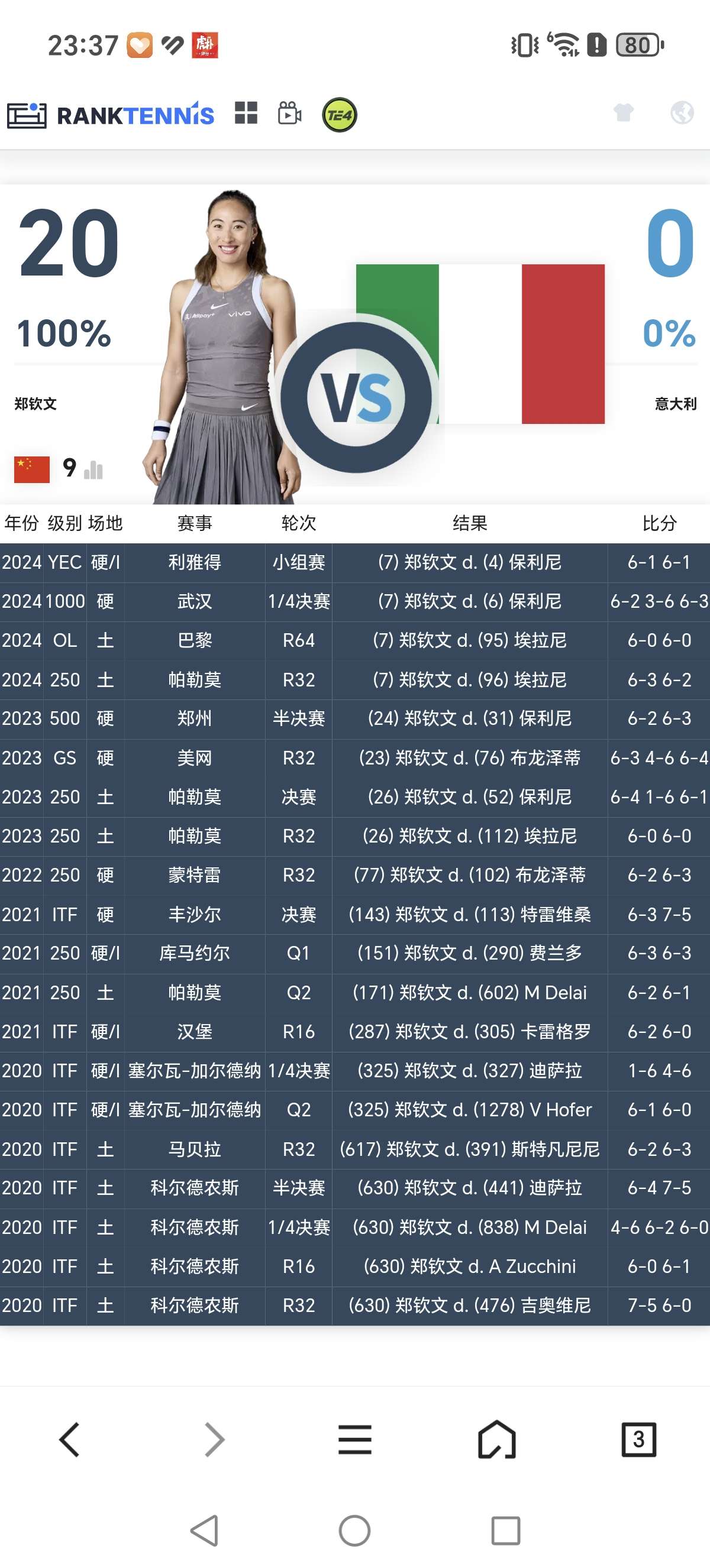Tap result 郑钦文 d. (1278) V Hofer
The height and width of the screenshot is (1568, 710).
click(470, 1110)
